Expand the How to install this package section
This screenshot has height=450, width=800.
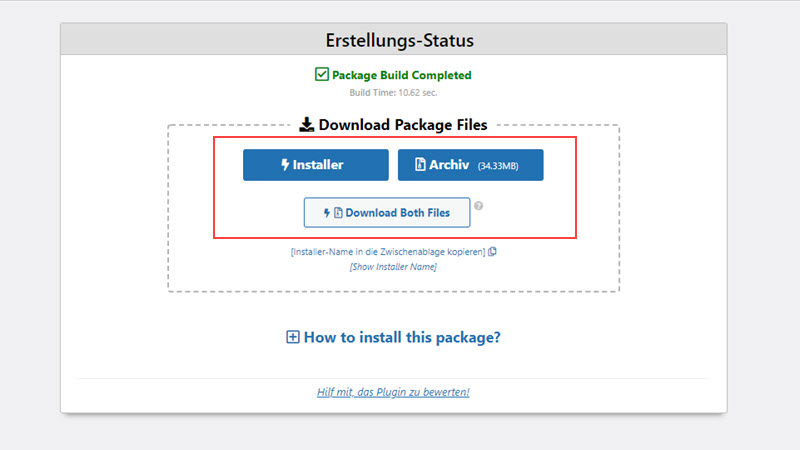[x=393, y=337]
